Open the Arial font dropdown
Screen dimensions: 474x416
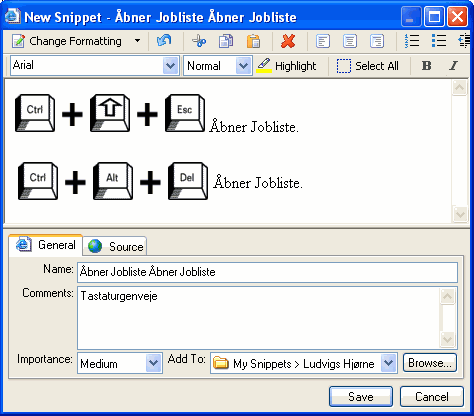pos(171,66)
